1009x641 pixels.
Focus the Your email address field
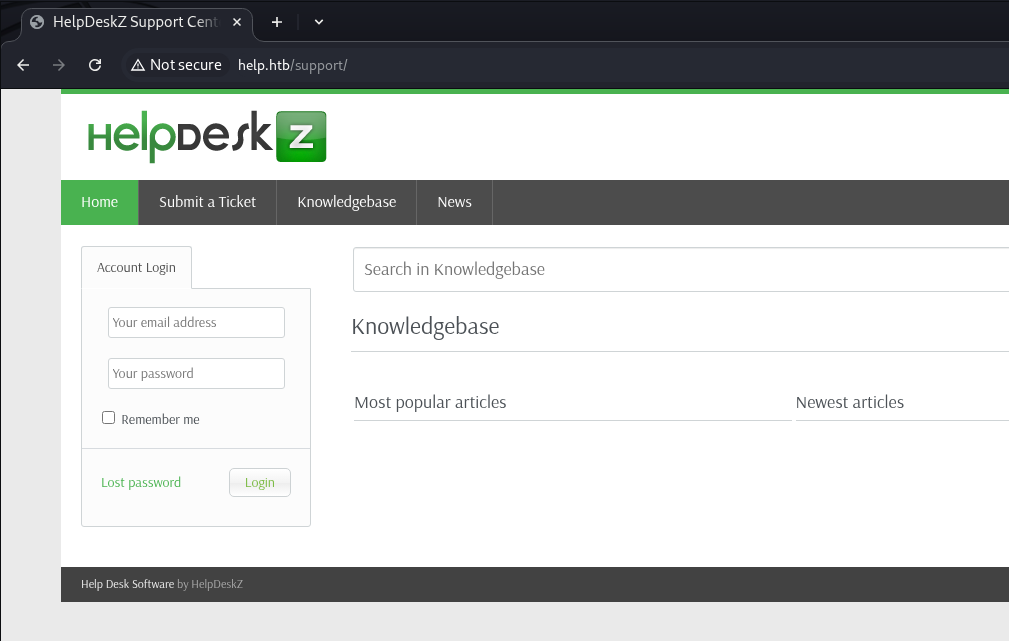196,323
